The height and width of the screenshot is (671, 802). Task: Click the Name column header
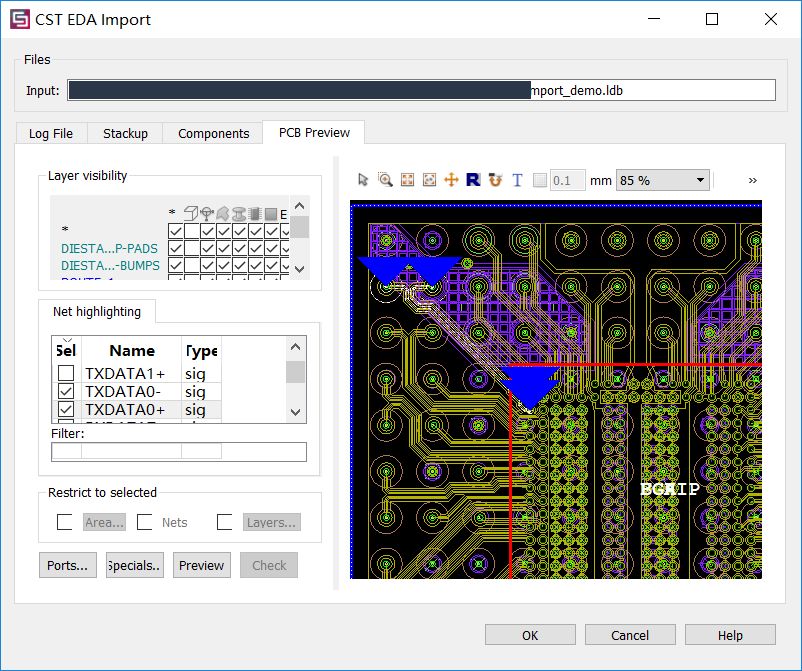coord(132,350)
